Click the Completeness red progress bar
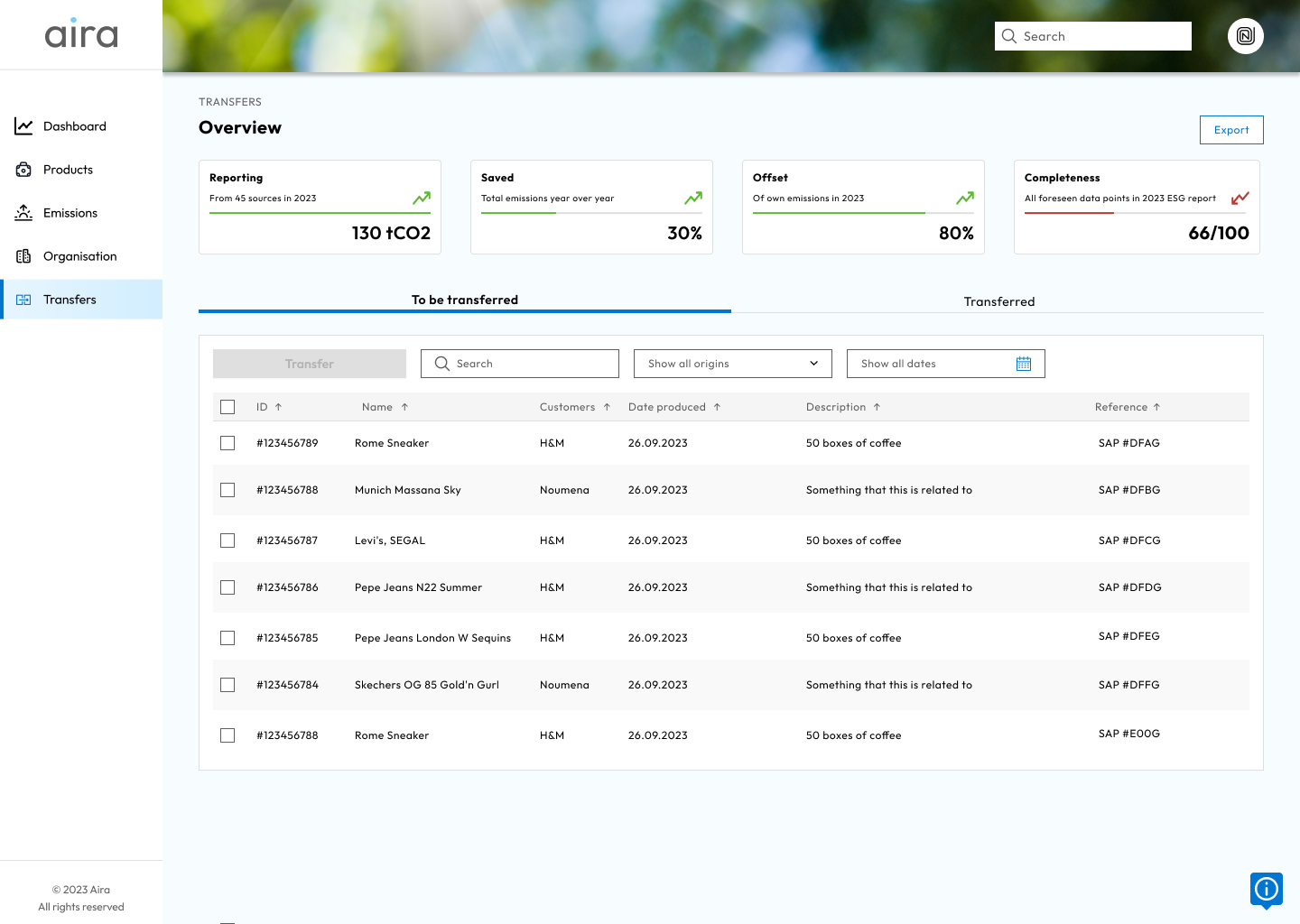 [x=1069, y=213]
